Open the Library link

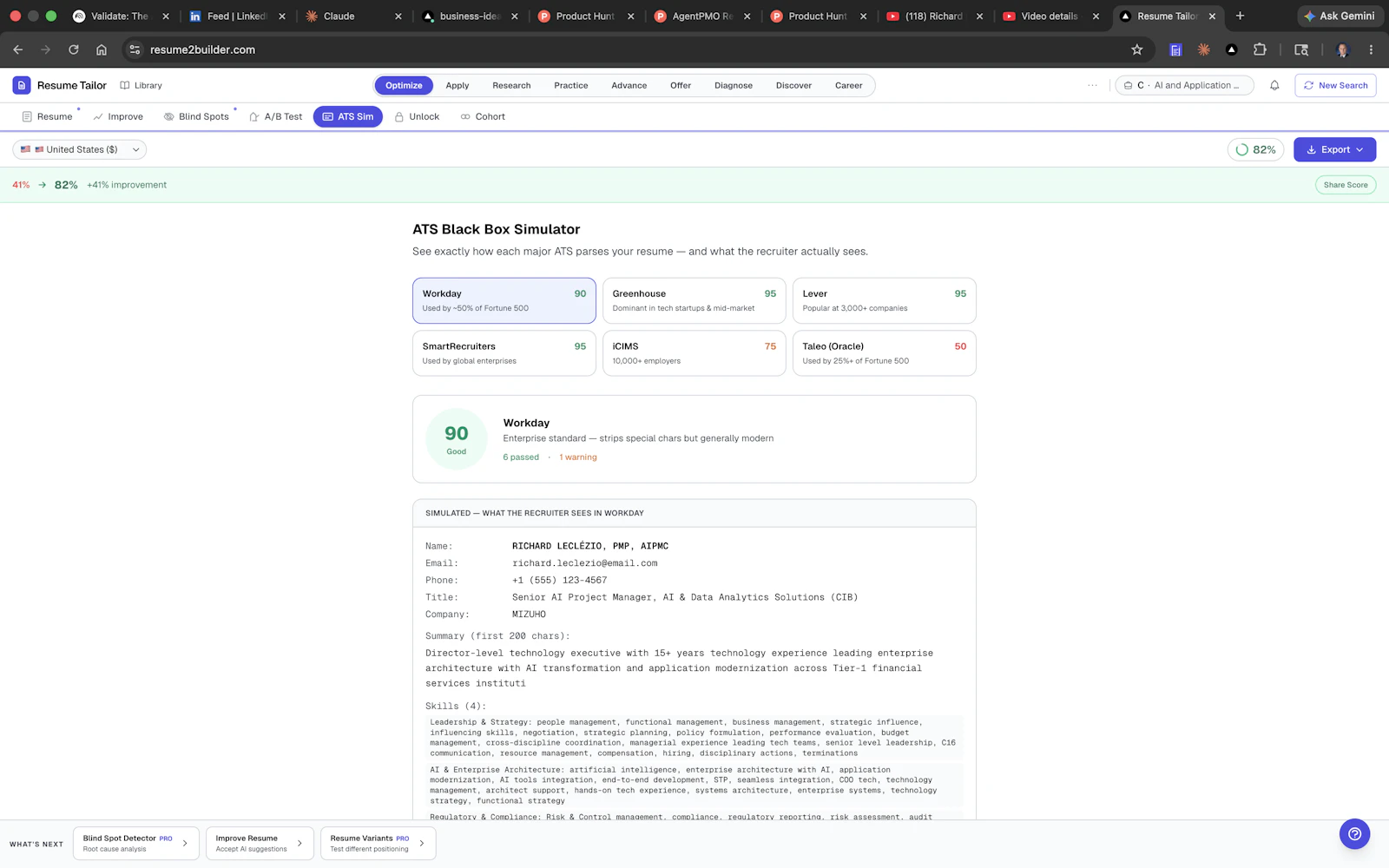pos(141,85)
